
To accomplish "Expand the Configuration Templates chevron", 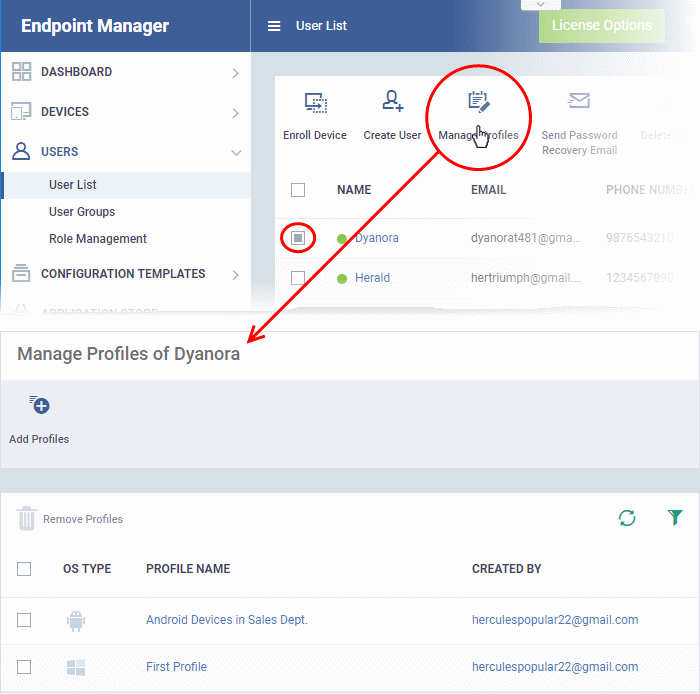I will tap(236, 275).
